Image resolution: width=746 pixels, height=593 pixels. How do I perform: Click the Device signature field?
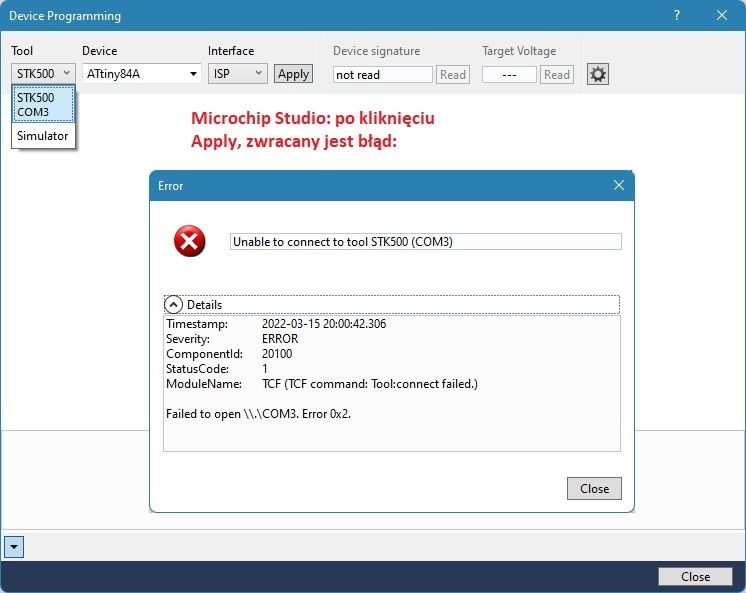point(383,75)
